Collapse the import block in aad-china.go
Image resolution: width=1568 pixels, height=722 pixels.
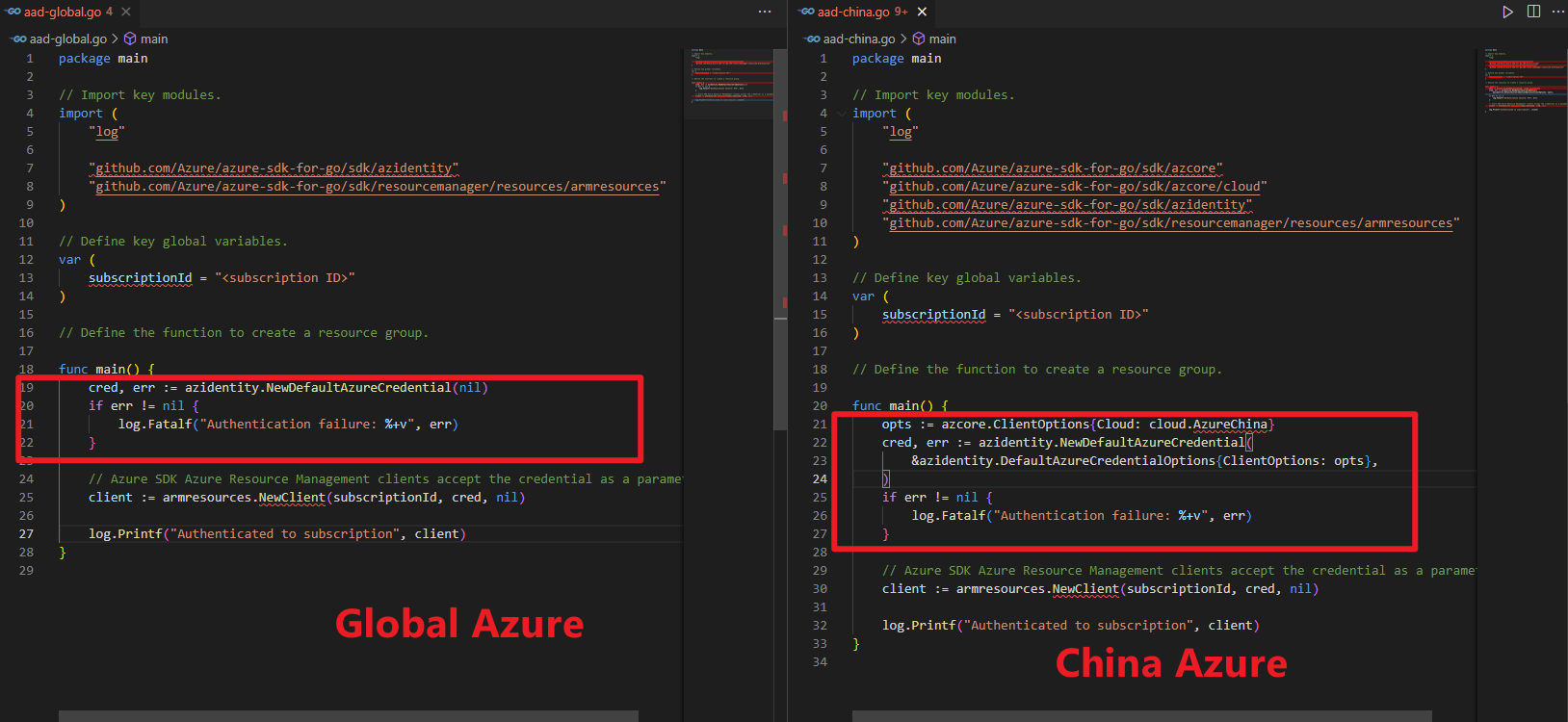[843, 114]
